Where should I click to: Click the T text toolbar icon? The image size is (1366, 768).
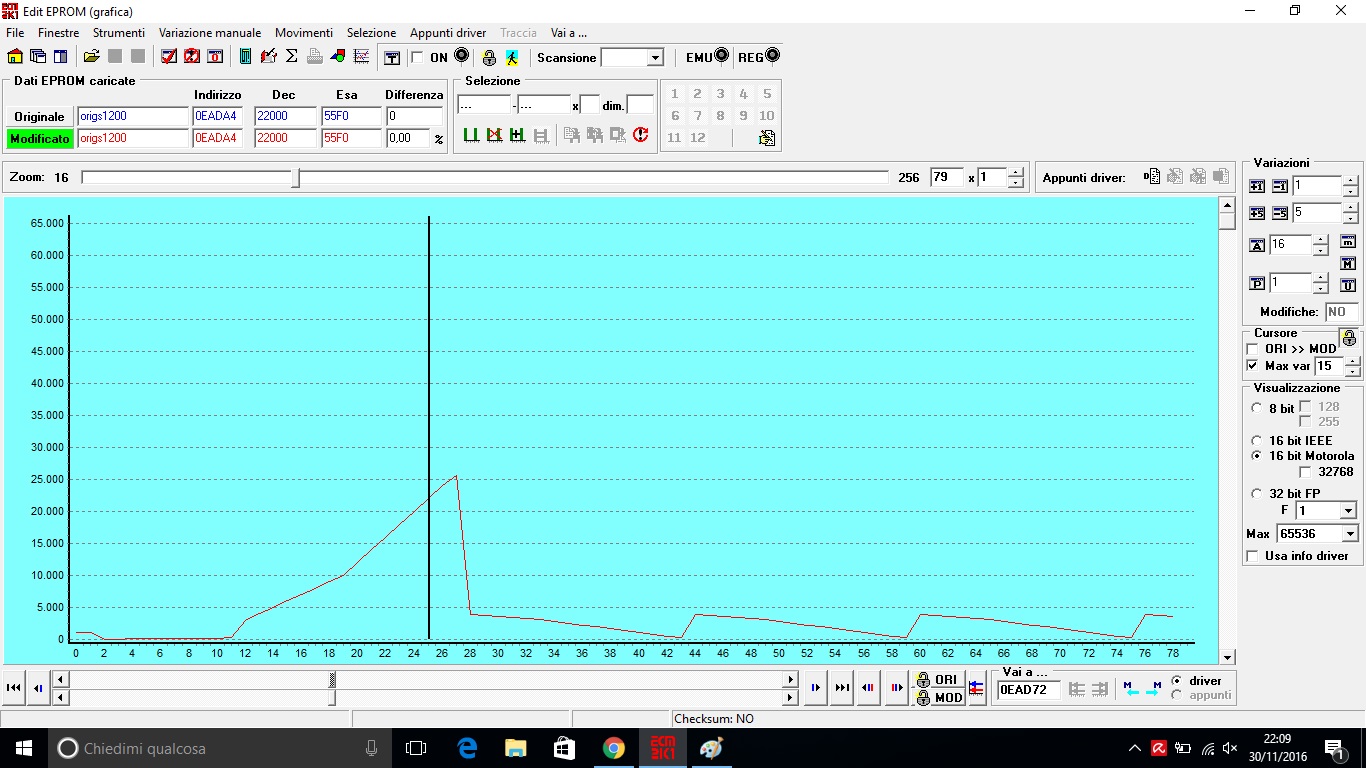(x=393, y=58)
